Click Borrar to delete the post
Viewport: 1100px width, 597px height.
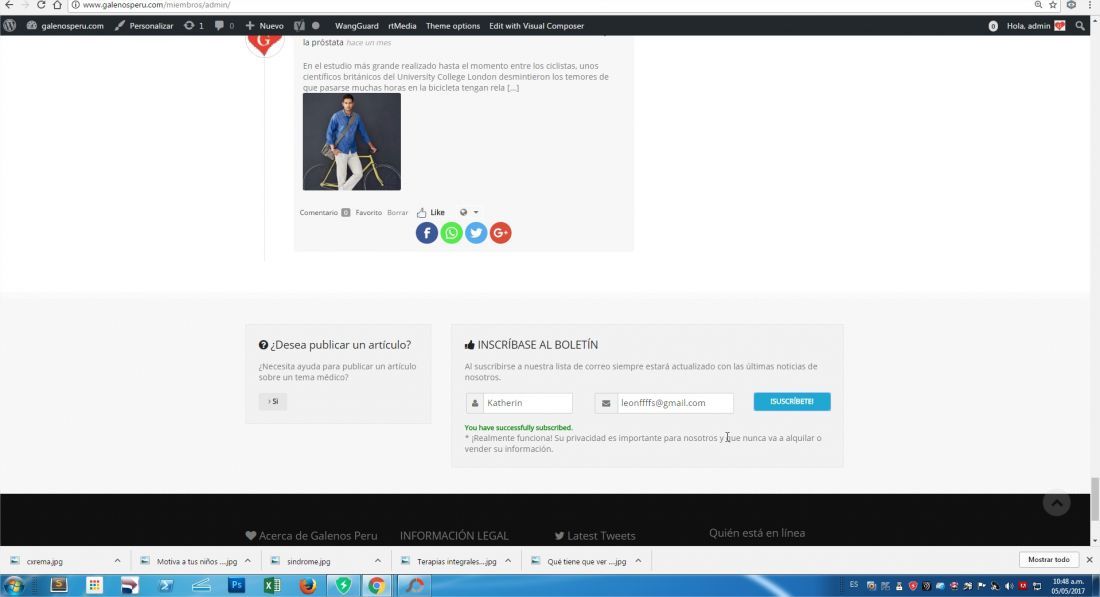click(397, 213)
